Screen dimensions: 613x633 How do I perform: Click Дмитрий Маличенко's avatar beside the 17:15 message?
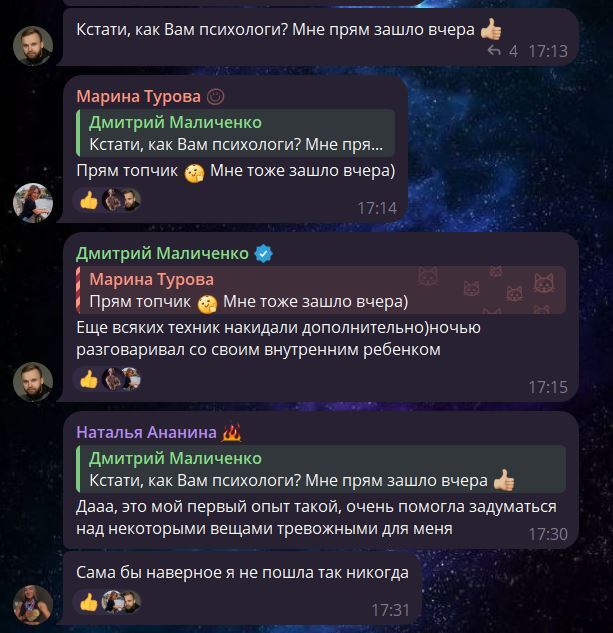[x=33, y=382]
